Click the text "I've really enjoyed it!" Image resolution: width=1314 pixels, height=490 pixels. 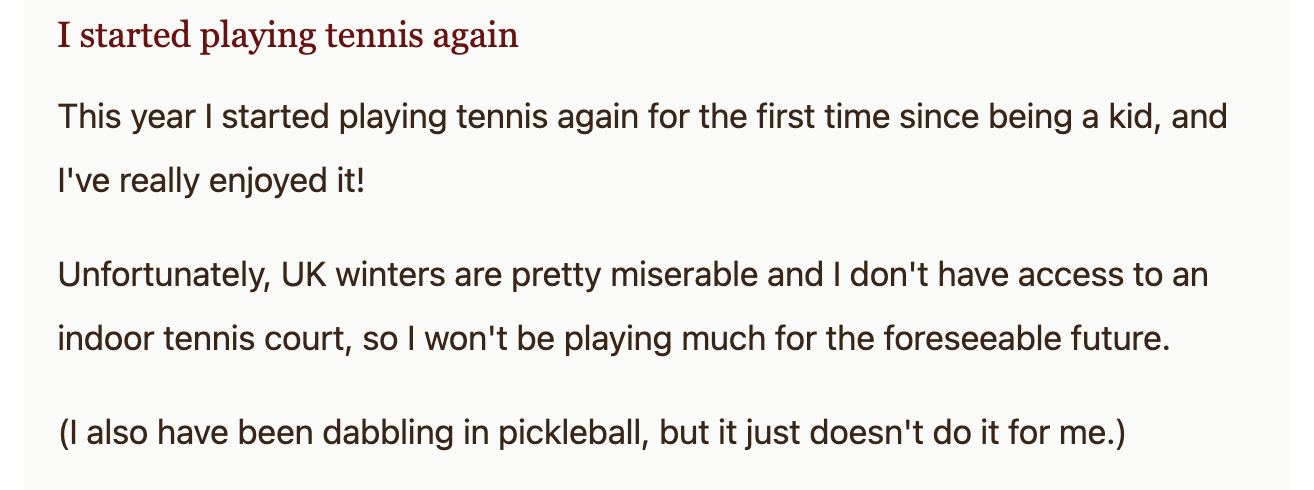pos(212,183)
